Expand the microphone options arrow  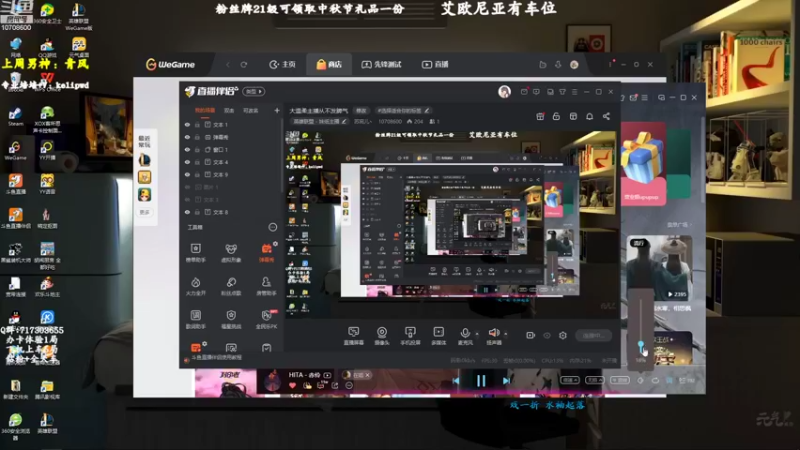pyautogui.click(x=477, y=334)
